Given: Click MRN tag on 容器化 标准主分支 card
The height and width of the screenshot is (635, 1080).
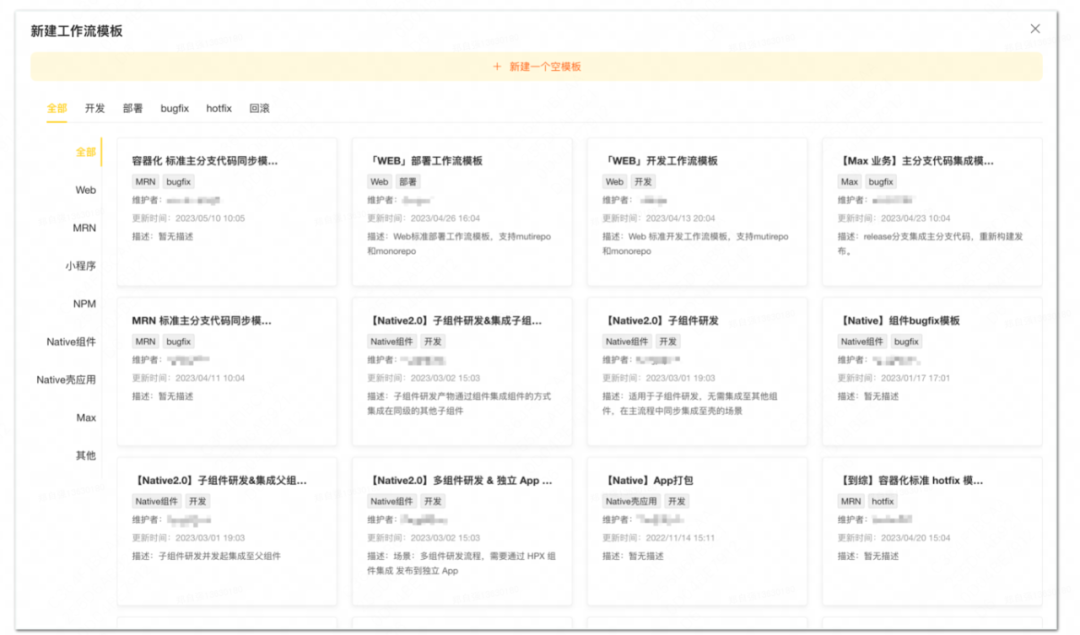Looking at the screenshot, I should (145, 182).
